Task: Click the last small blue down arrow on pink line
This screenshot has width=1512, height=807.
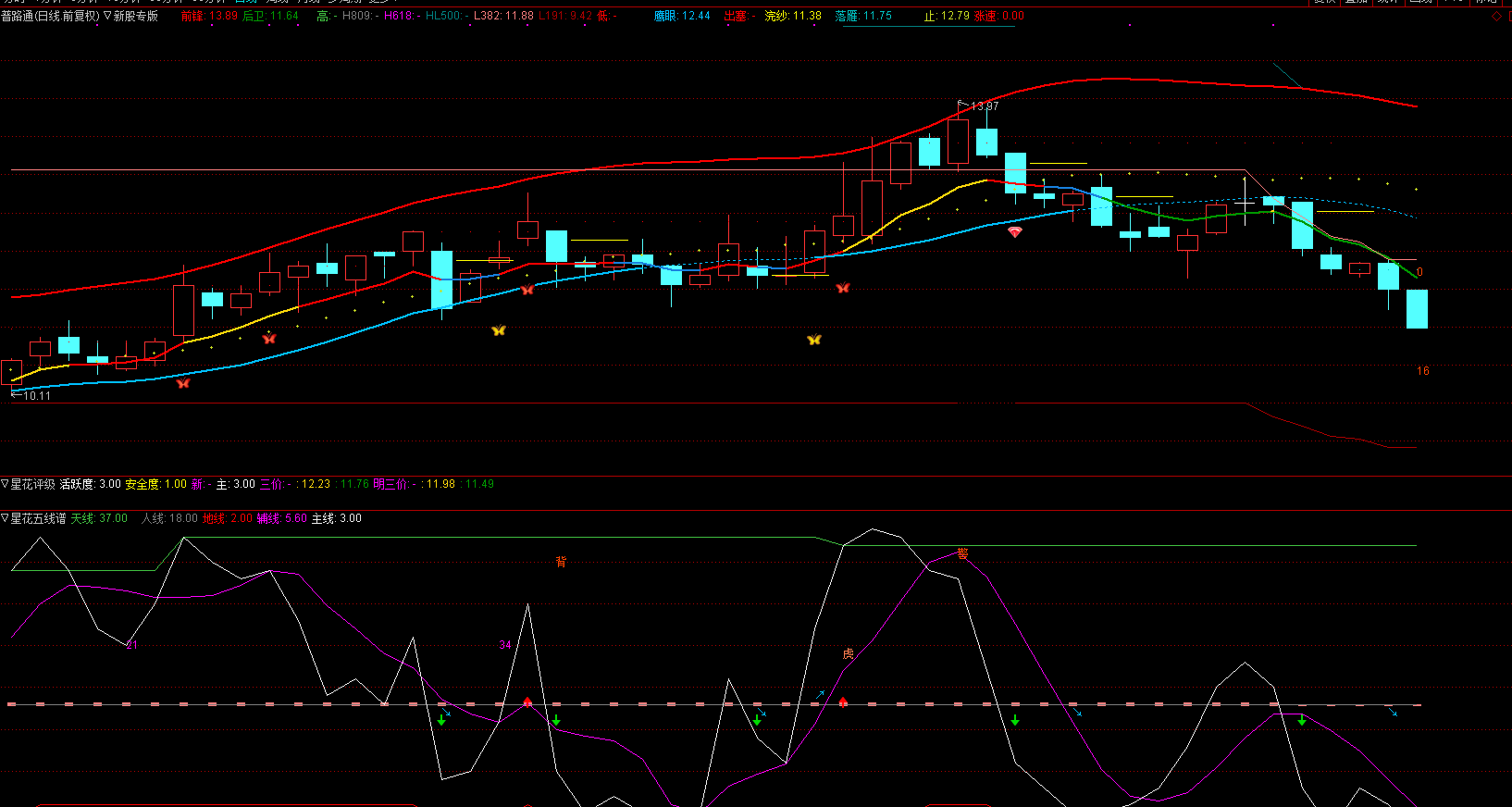Action: (1393, 712)
